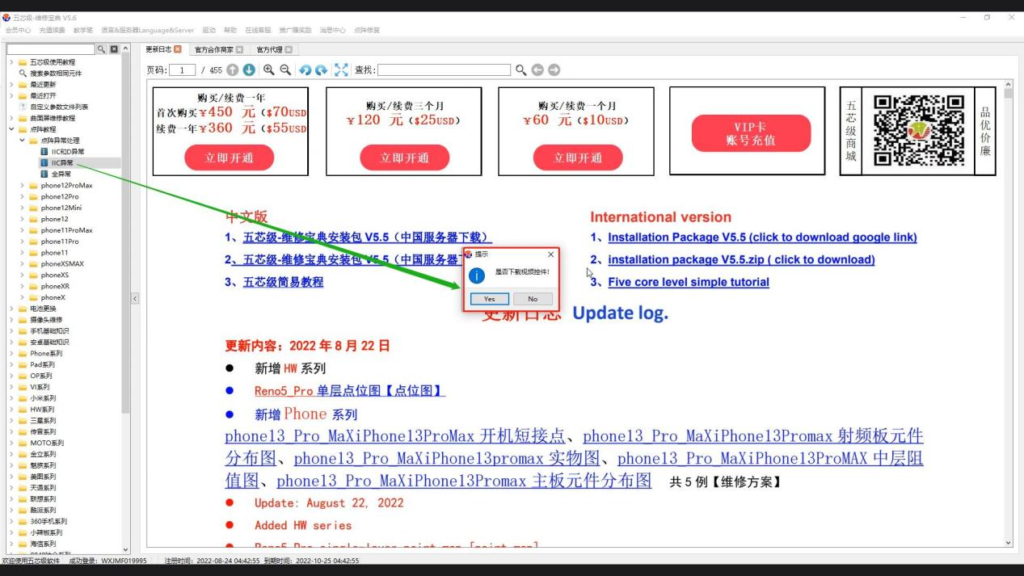Expand the phoneXSMAX folder
Screen dimensions: 1024x576
22,264
